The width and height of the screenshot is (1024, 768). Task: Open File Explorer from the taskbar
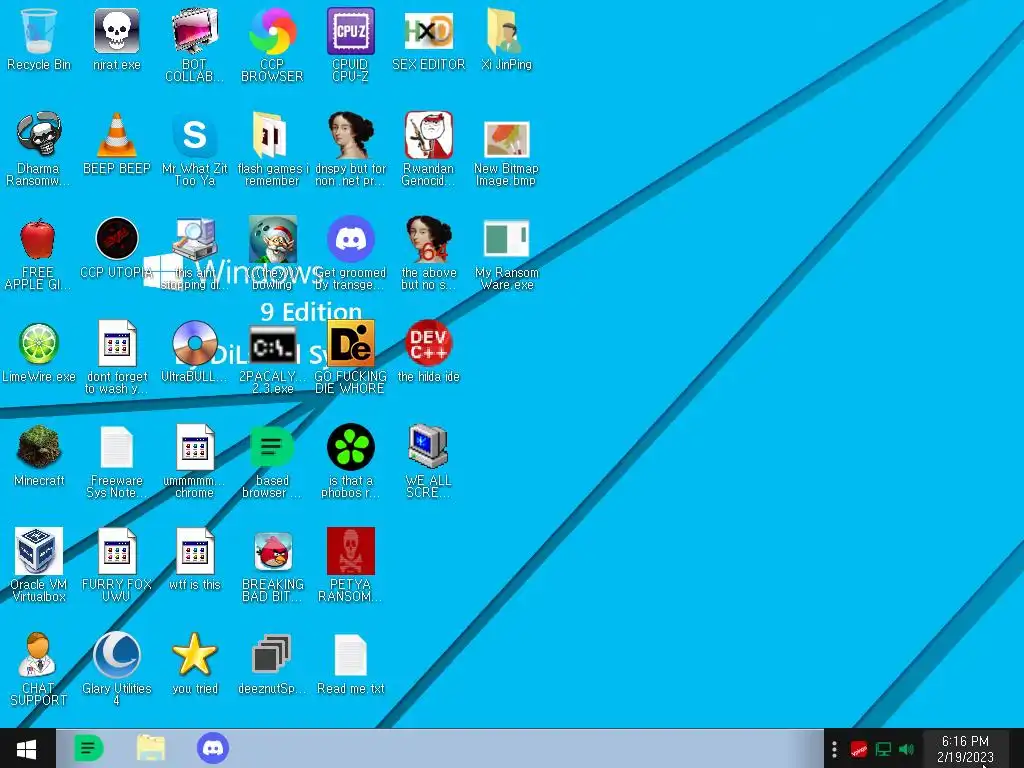click(x=151, y=748)
